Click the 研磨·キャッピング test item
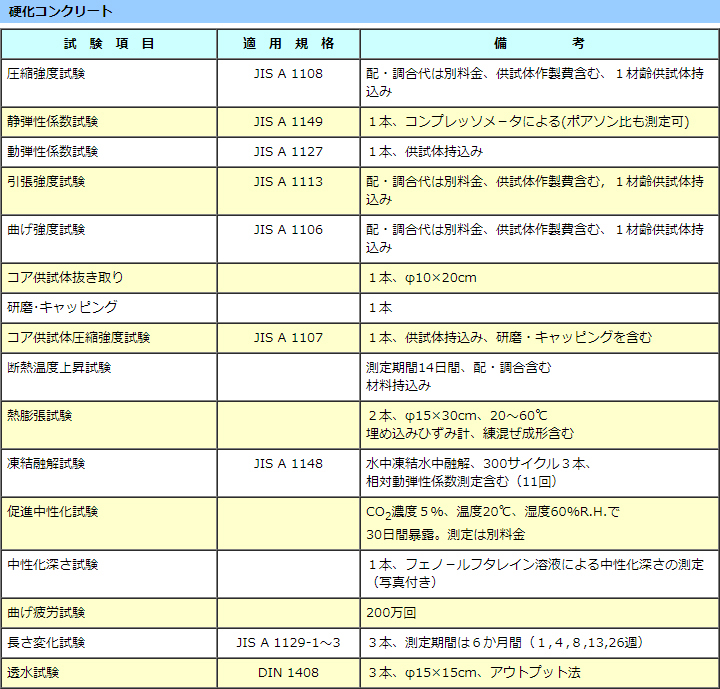This screenshot has width=720, height=689. click(x=62, y=308)
